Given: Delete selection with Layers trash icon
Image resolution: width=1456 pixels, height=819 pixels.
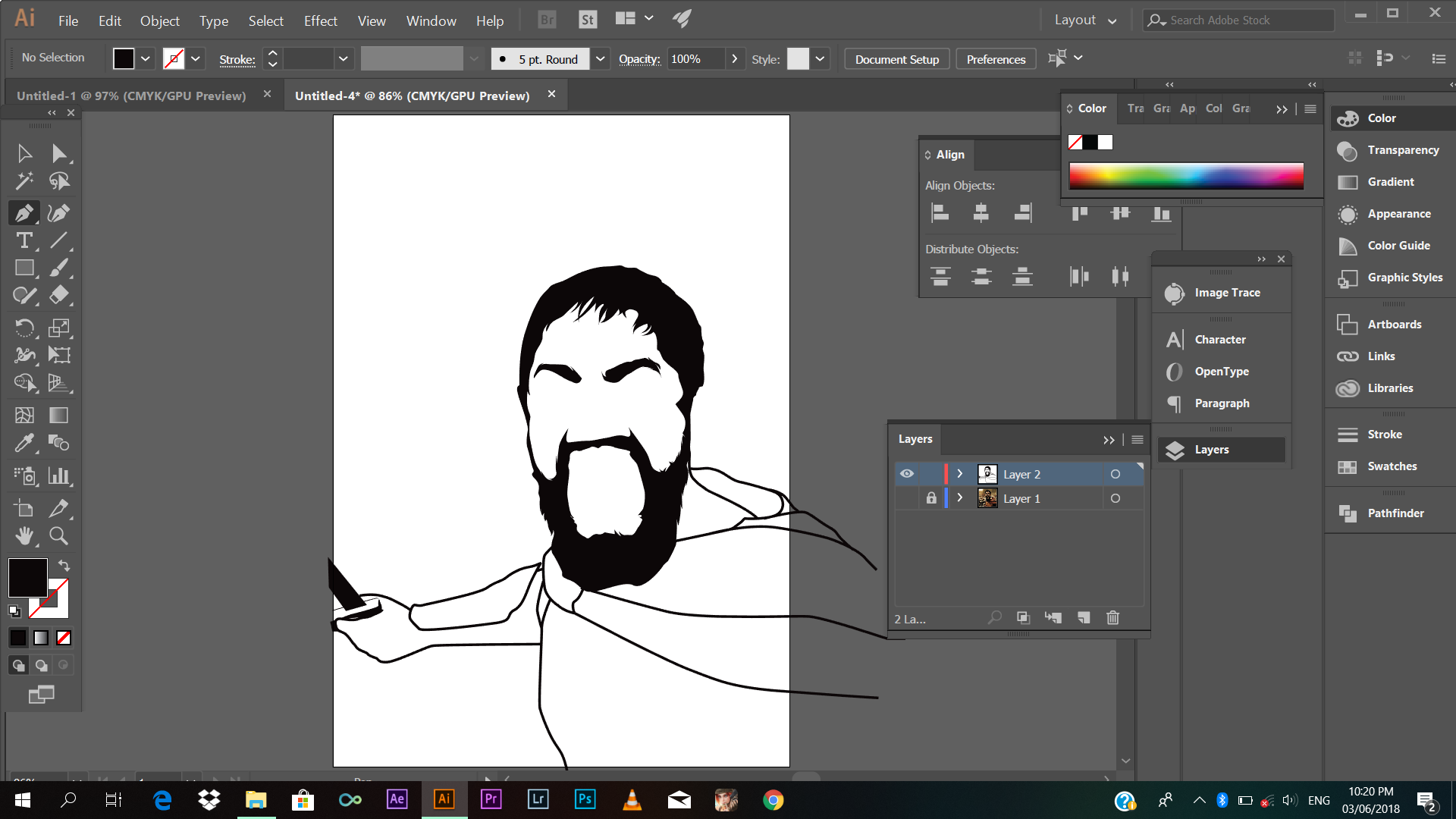Looking at the screenshot, I should (x=1112, y=618).
